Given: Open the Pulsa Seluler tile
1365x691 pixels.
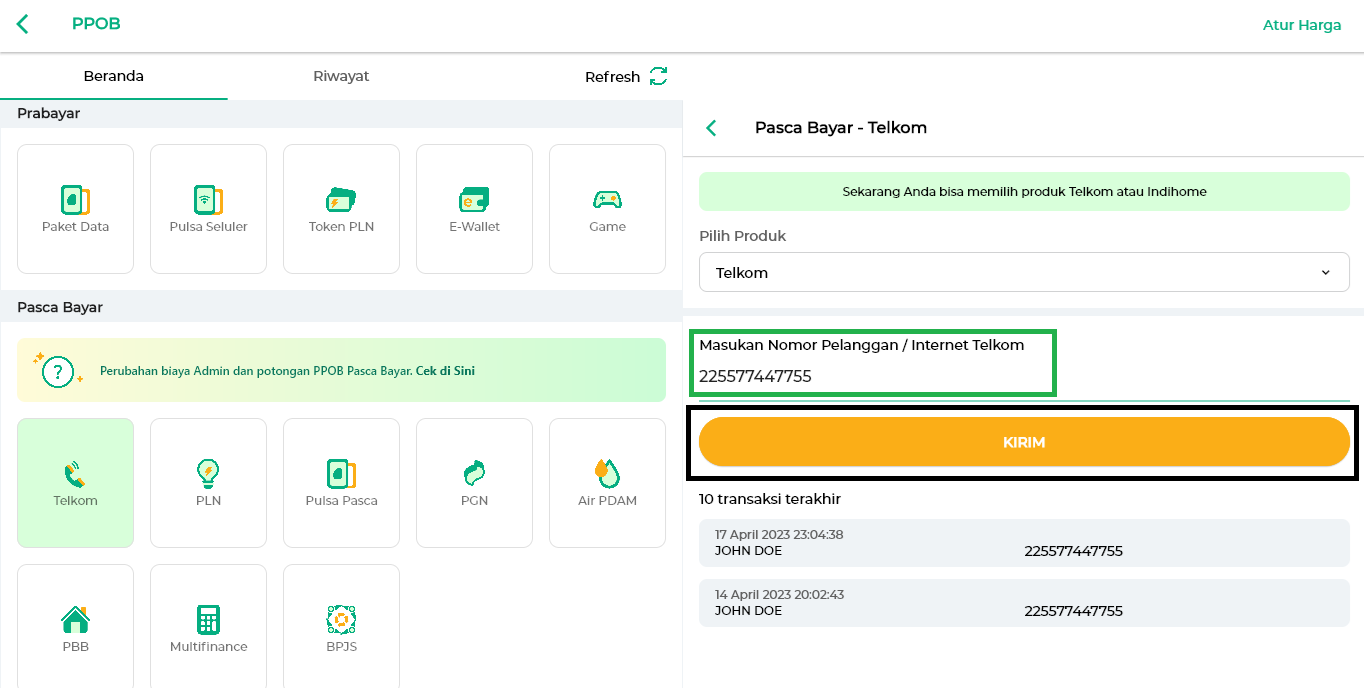Looking at the screenshot, I should coord(208,209).
